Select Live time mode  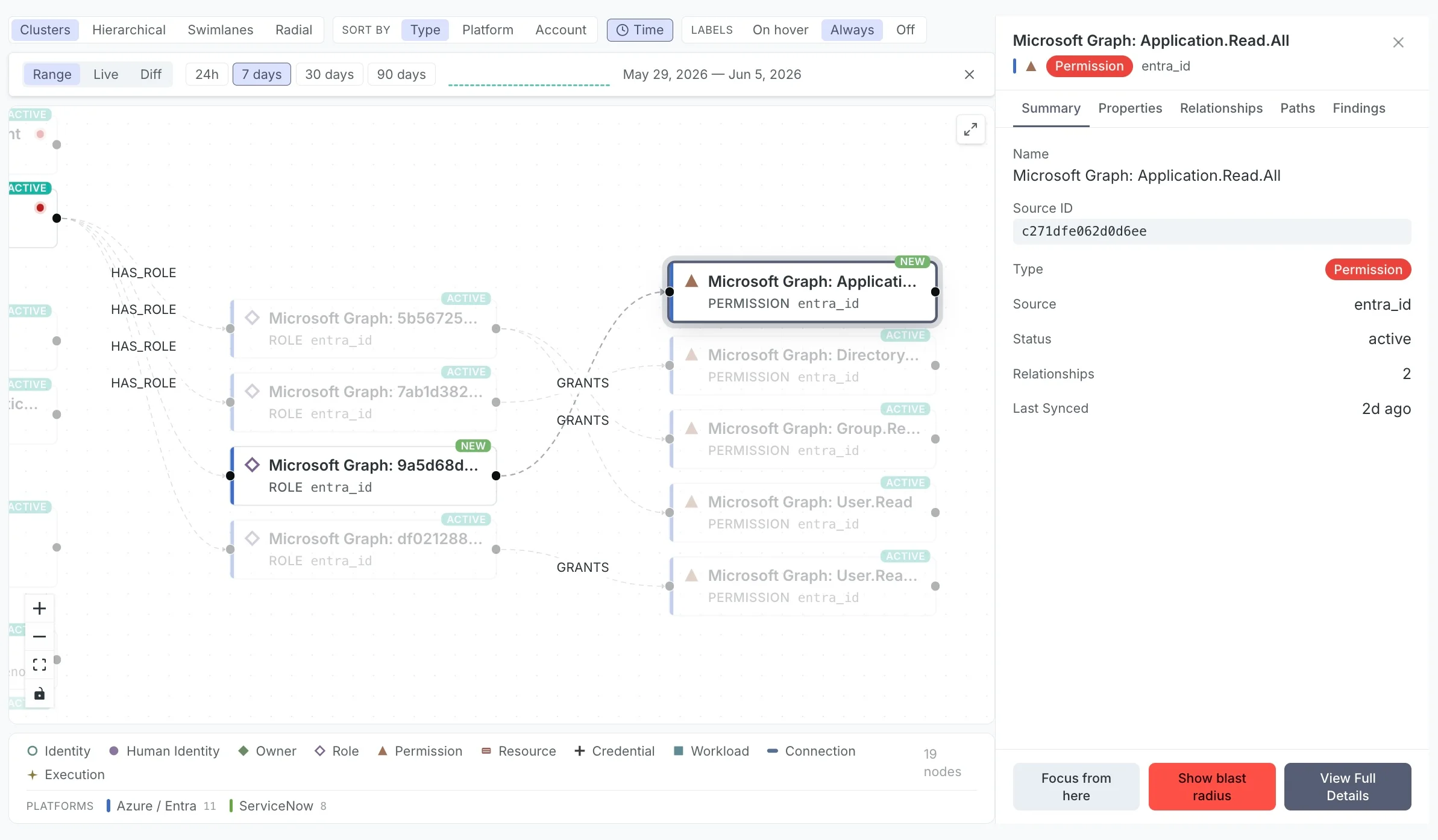click(105, 75)
